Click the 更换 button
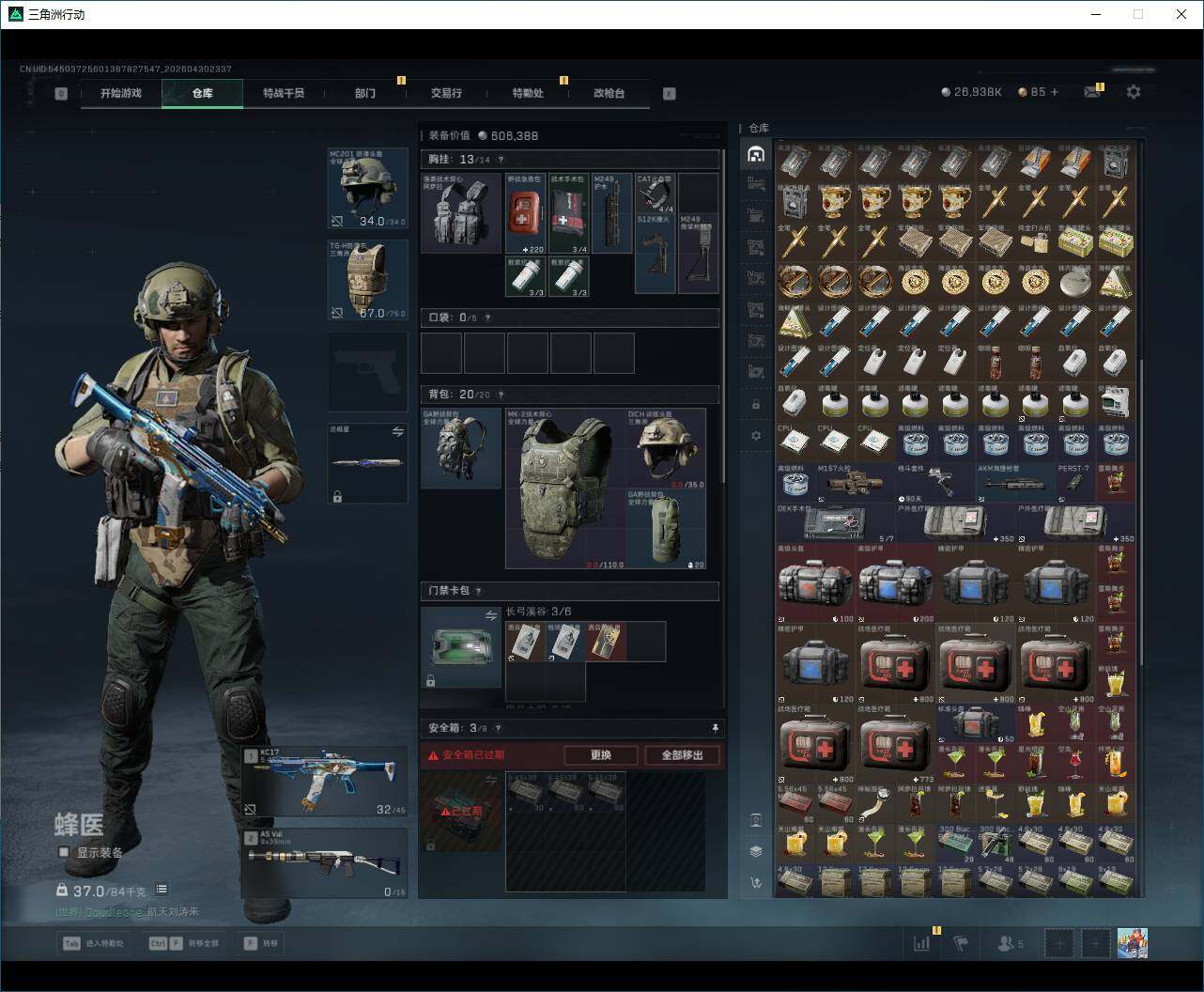Image resolution: width=1204 pixels, height=992 pixels. (x=601, y=755)
